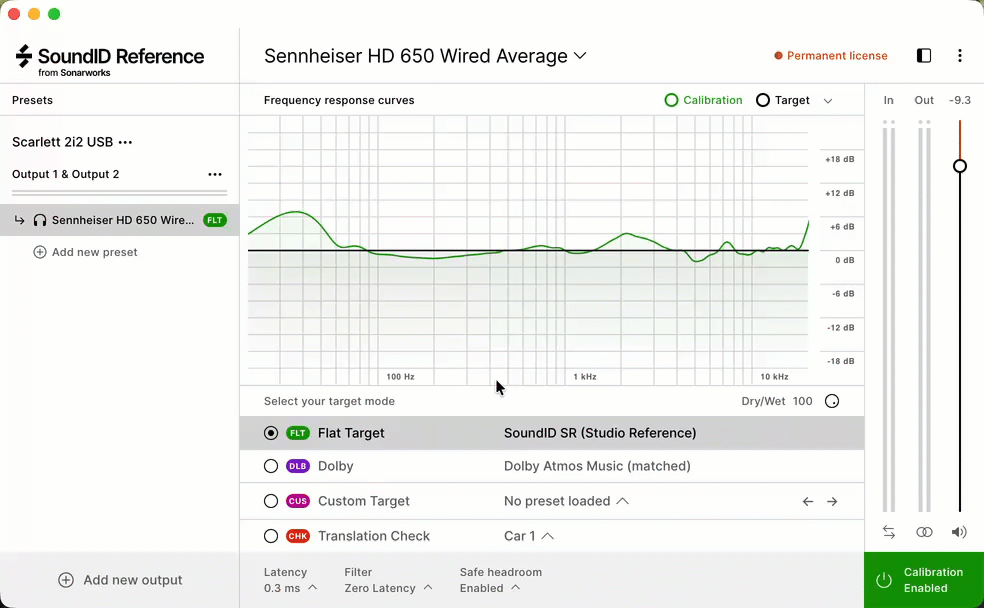
Task: Adjust the Dry/Wet knob
Action: pyautogui.click(x=832, y=401)
